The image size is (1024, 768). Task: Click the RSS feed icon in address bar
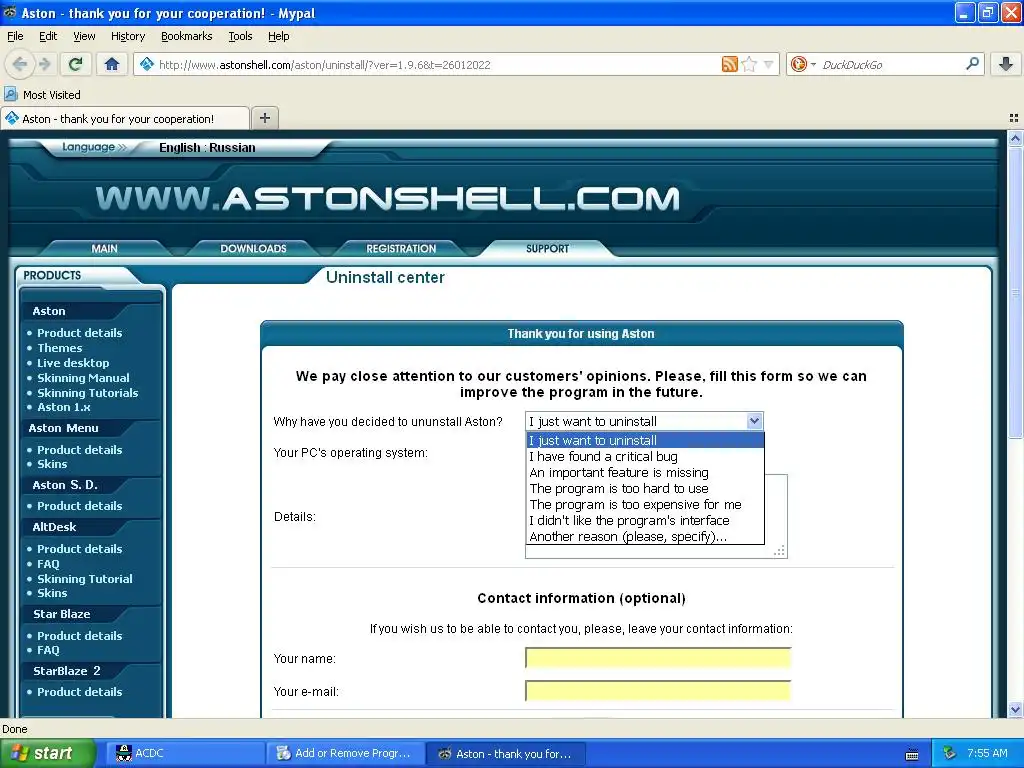pos(729,64)
